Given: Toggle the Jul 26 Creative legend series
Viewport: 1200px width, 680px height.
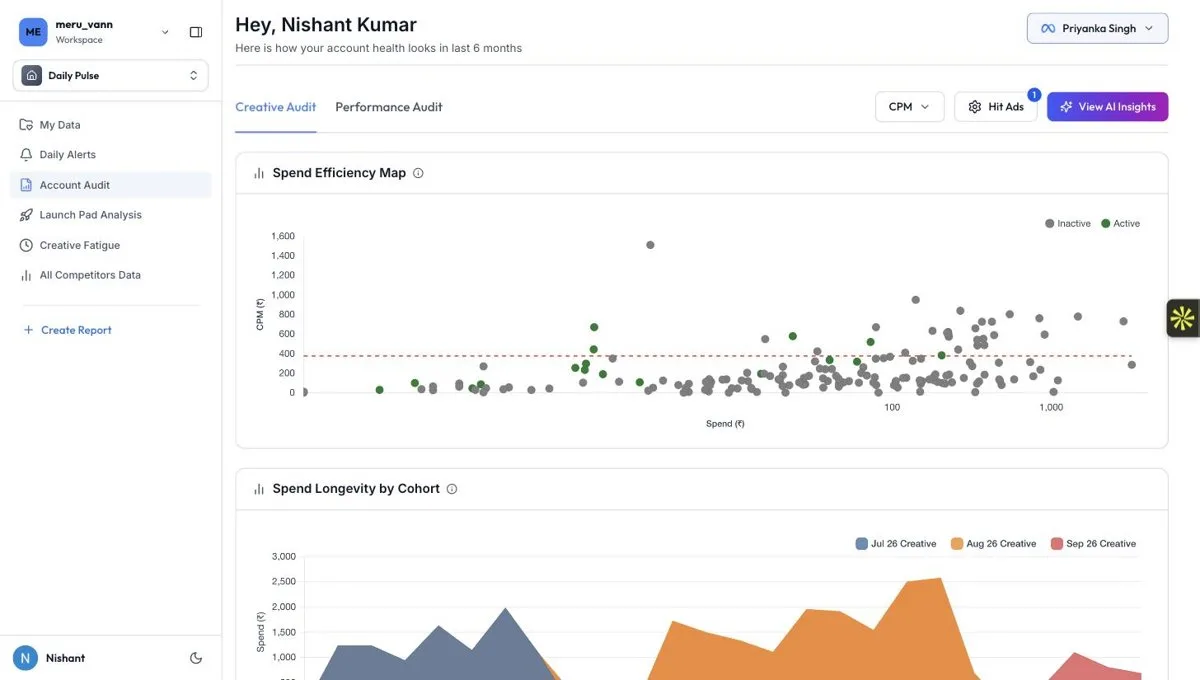Looking at the screenshot, I should click(896, 544).
